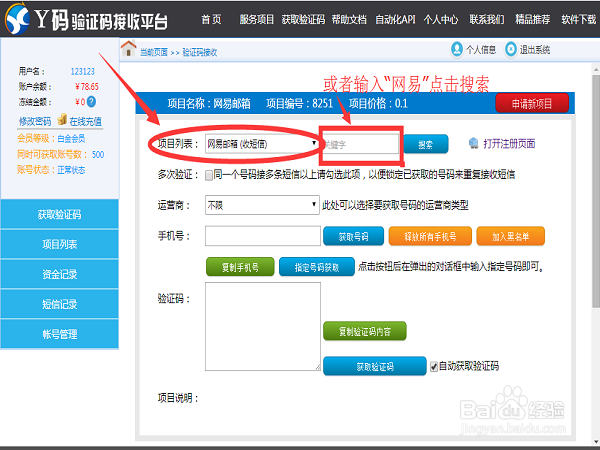Click the scrollbar up arrow
This screenshot has width=600, height=450.
[x=596, y=69]
